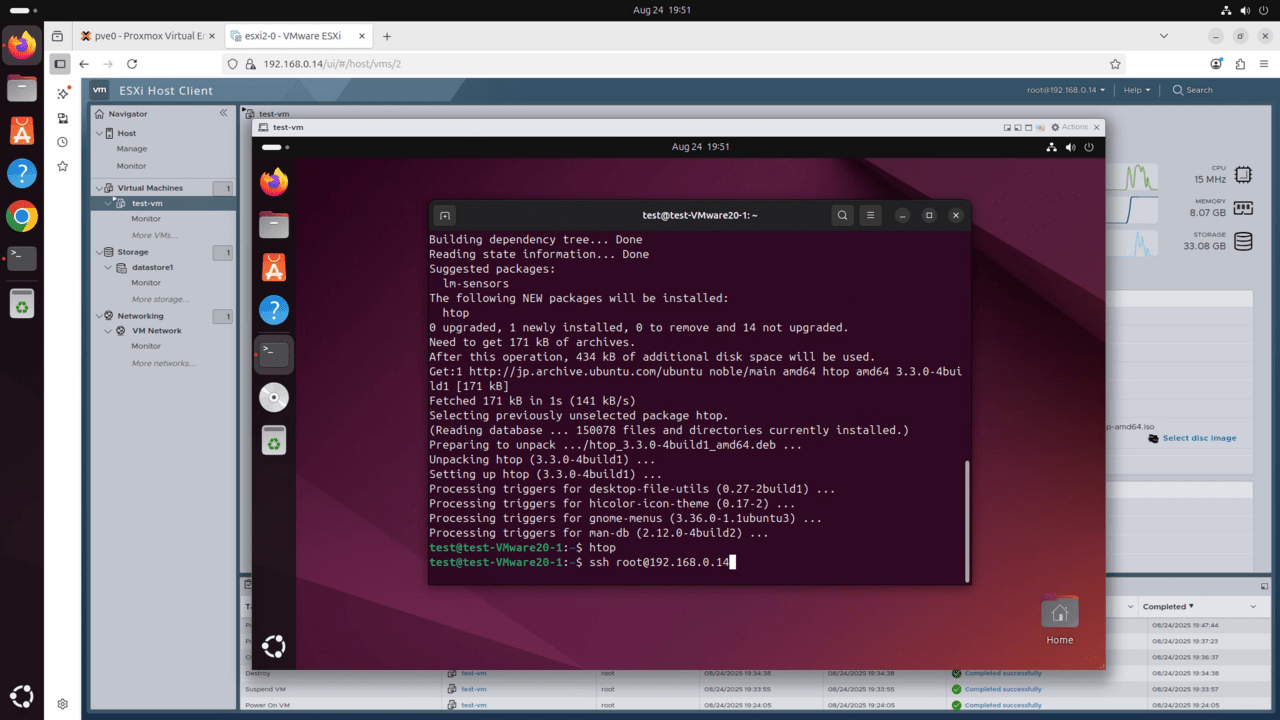
Task: Launch App Center in the VM console dock
Action: click(274, 267)
